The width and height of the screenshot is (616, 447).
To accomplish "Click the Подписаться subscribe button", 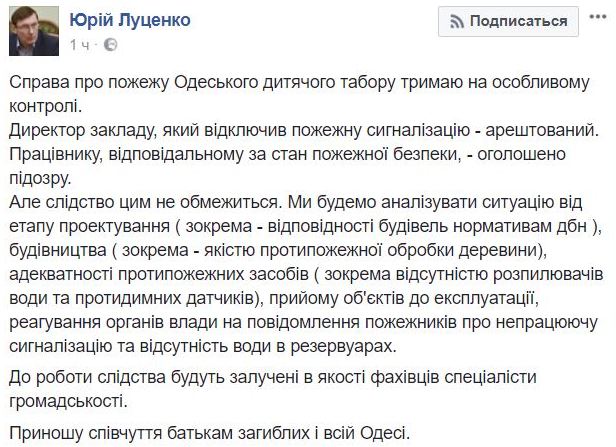I will click(x=508, y=21).
